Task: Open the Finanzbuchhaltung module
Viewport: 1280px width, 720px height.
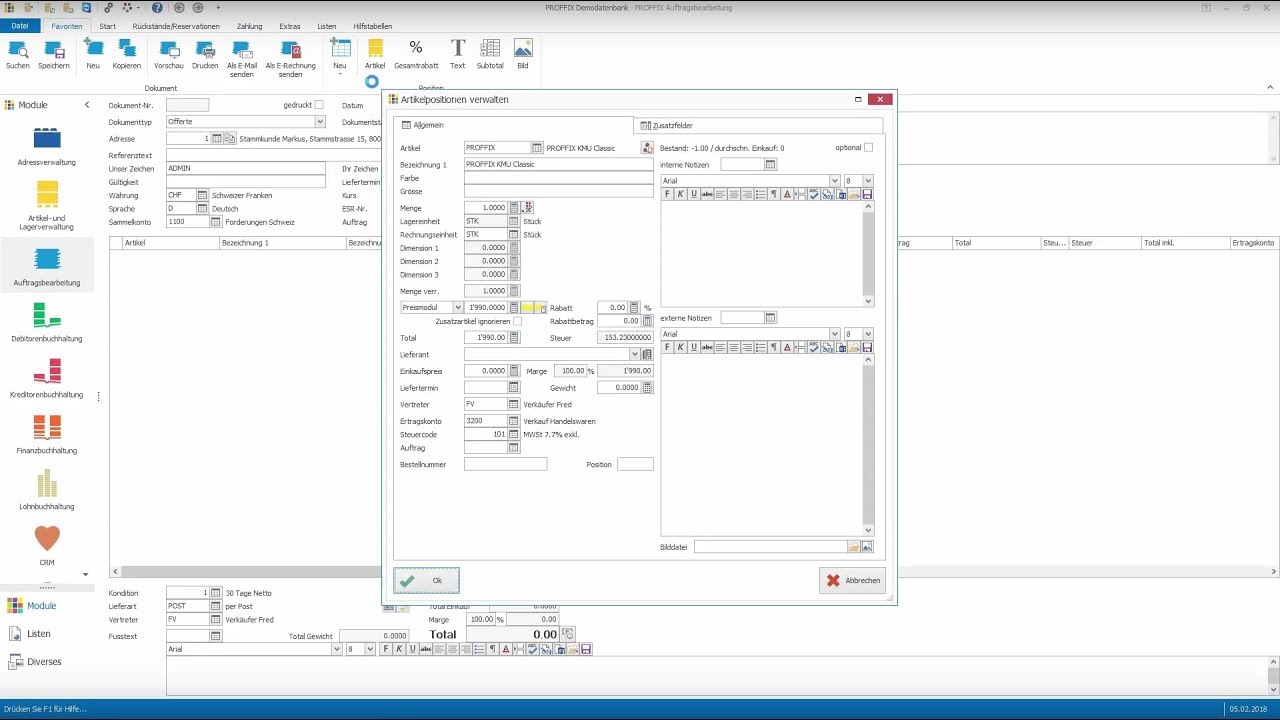Action: pos(47,435)
